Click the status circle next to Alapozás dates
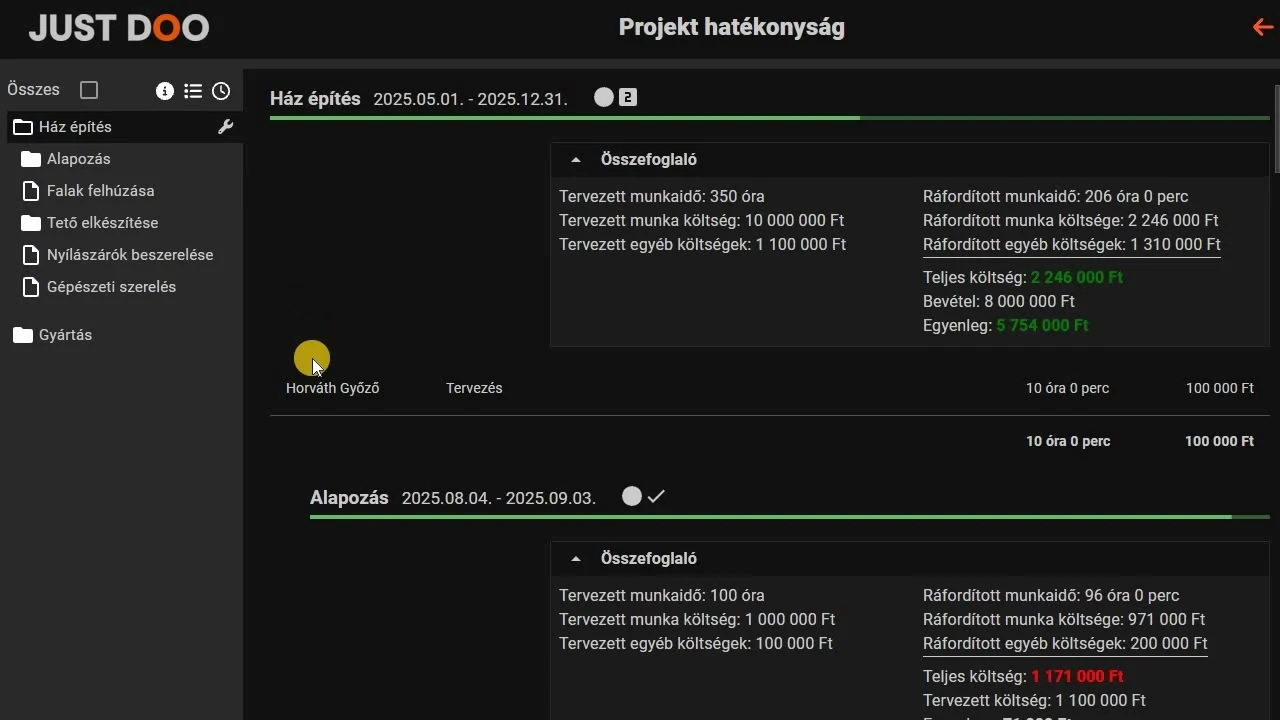 pos(631,496)
